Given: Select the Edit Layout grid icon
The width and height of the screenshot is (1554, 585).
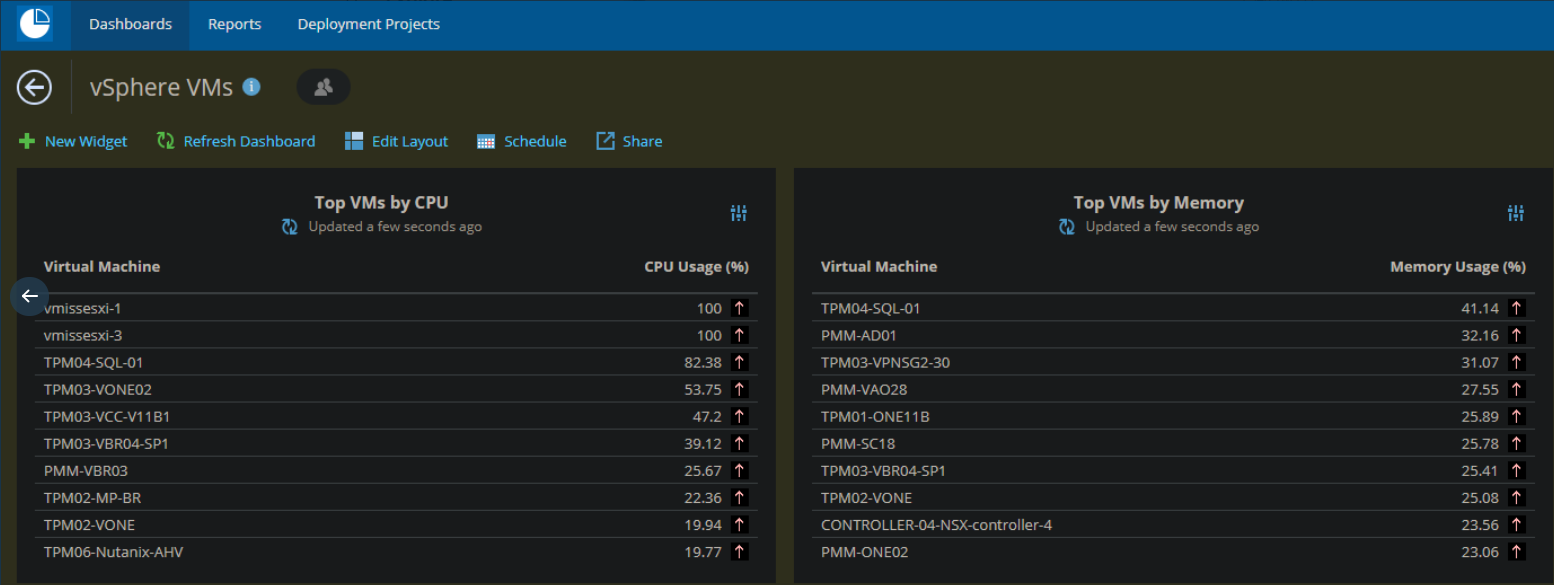Looking at the screenshot, I should (354, 141).
